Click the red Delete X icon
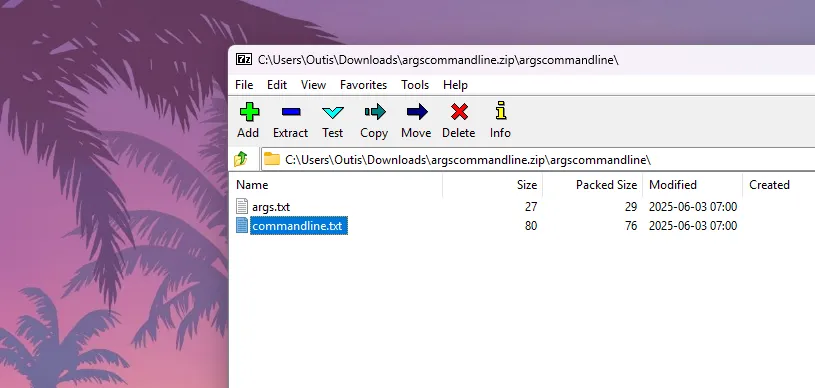 [459, 112]
